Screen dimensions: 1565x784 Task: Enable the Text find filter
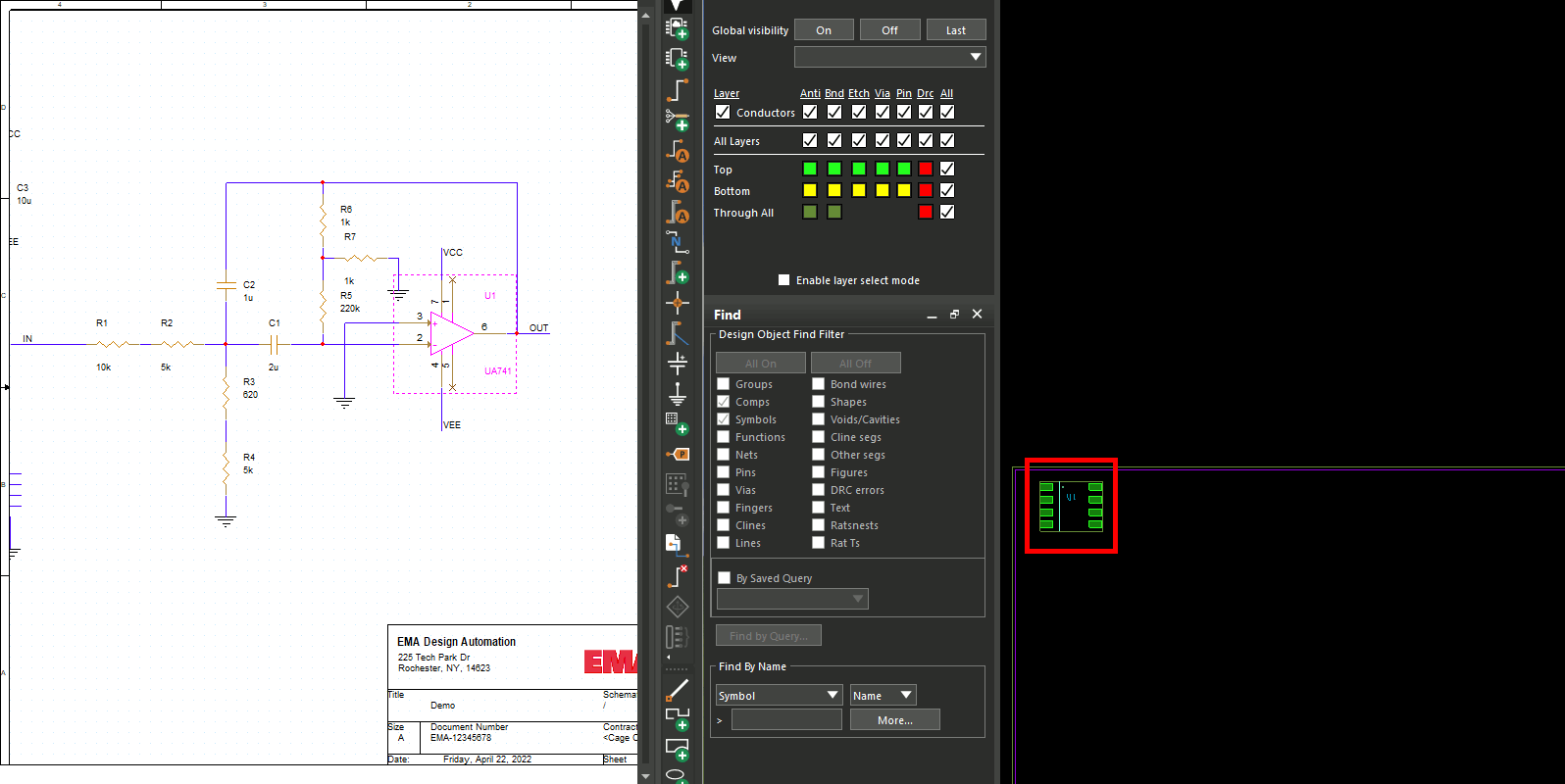(818, 508)
